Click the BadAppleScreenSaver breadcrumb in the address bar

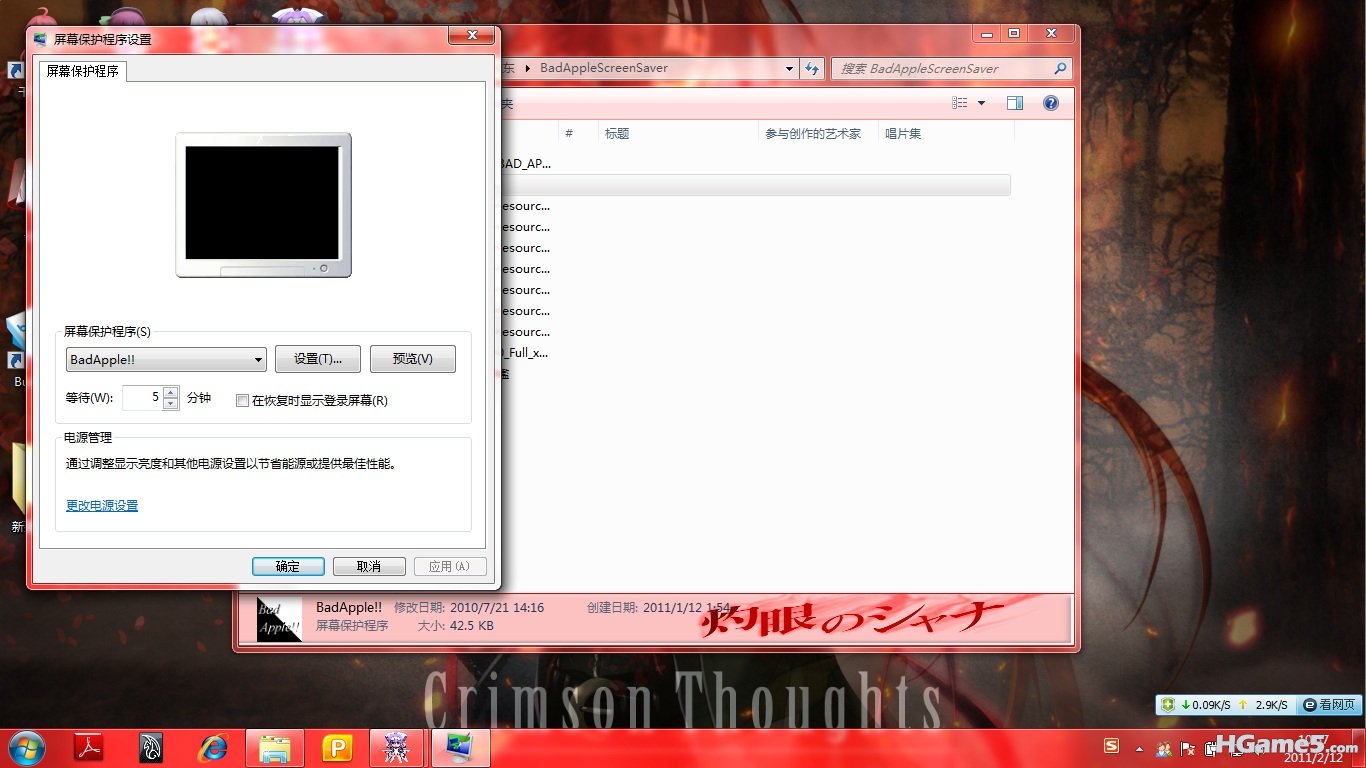tap(604, 68)
